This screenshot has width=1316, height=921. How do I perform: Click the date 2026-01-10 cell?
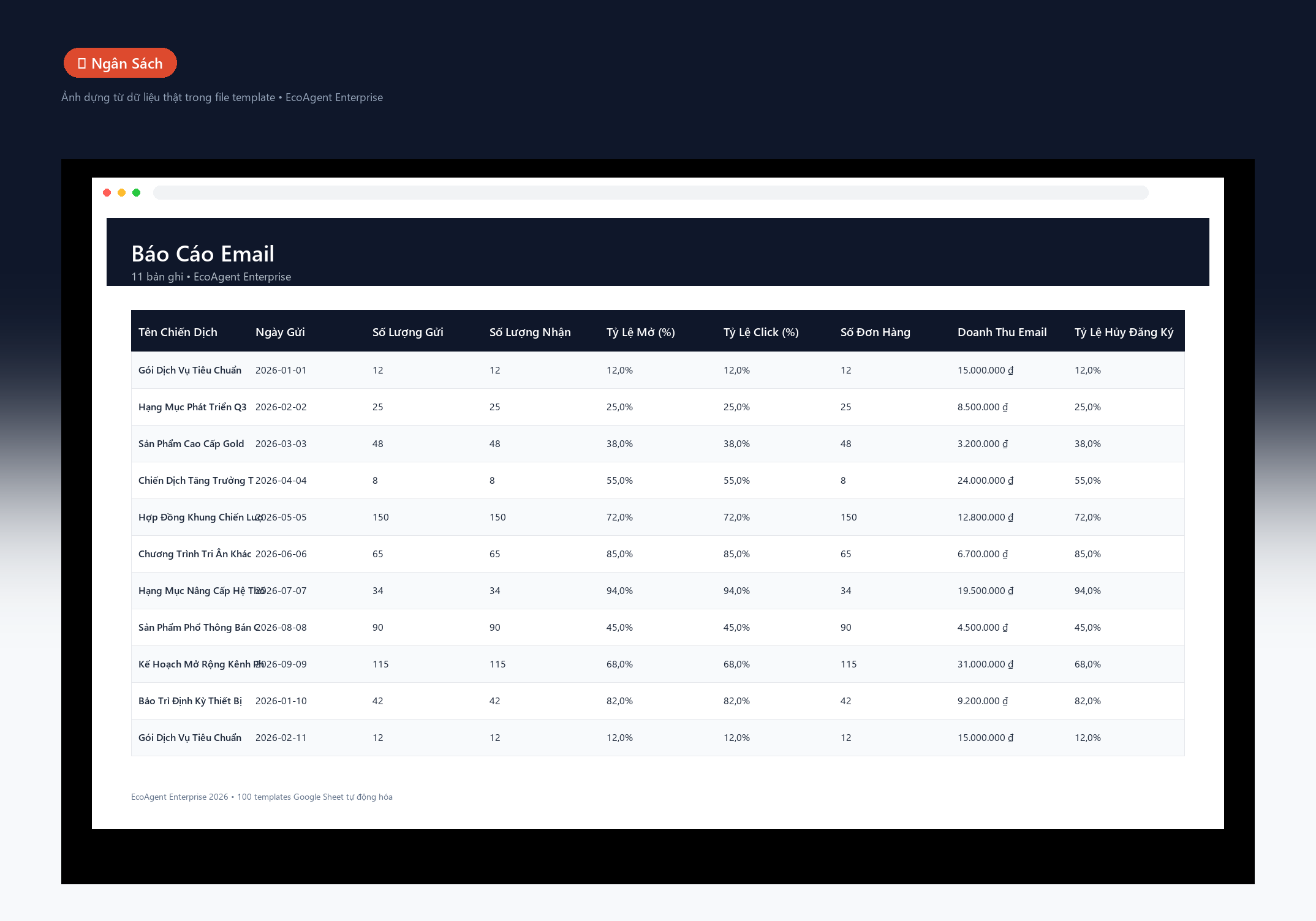pyautogui.click(x=281, y=701)
